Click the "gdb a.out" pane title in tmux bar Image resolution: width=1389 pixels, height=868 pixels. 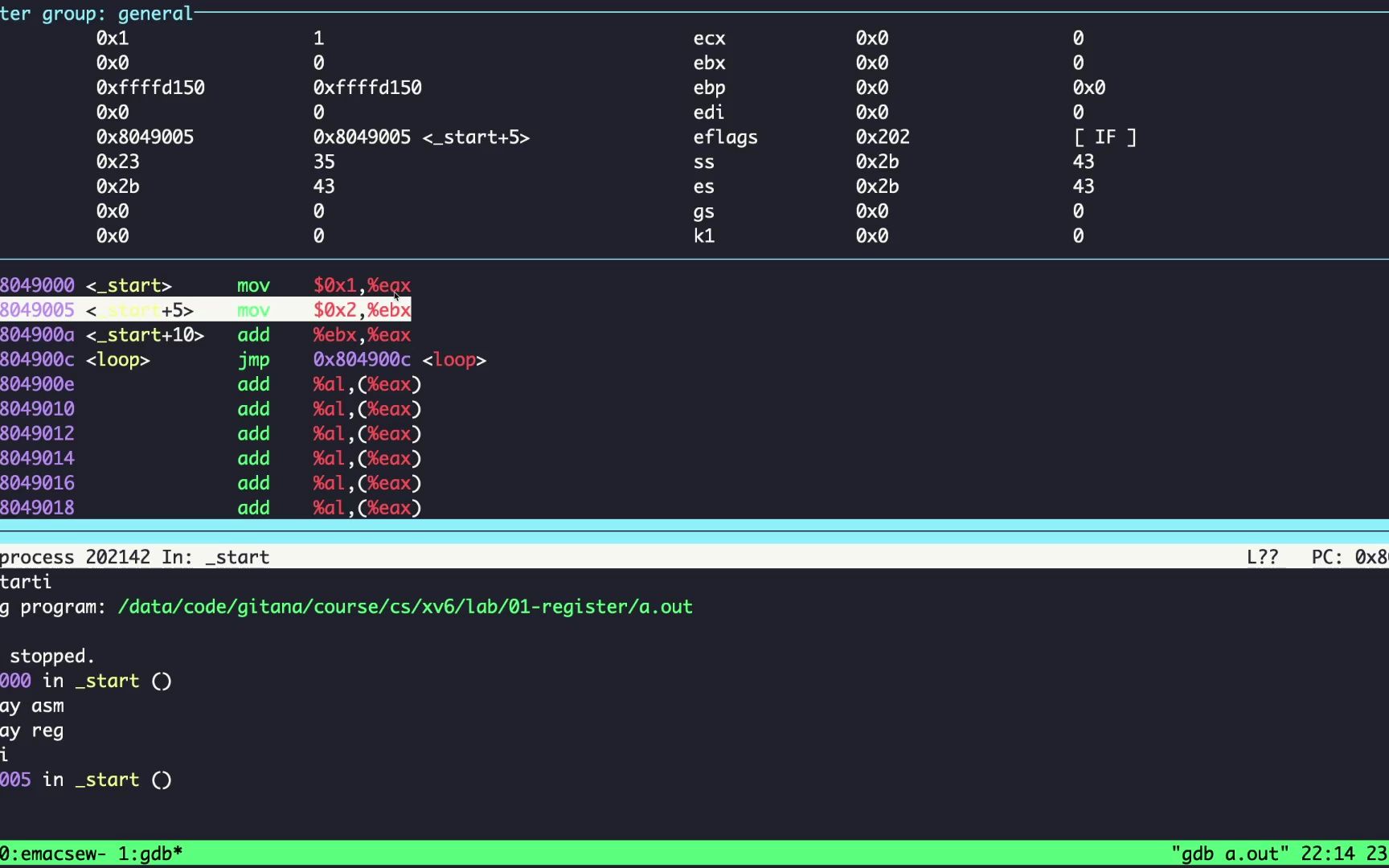click(x=1230, y=854)
